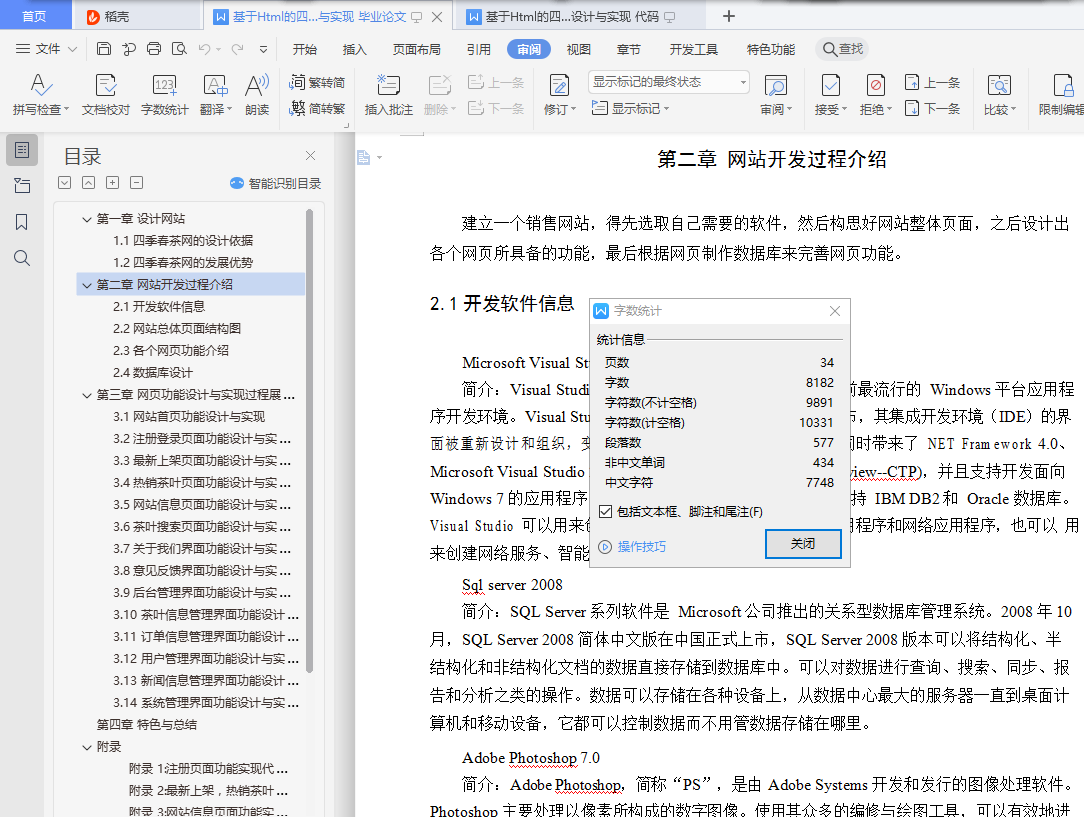Open the bookmark sidebar icon

21,222
